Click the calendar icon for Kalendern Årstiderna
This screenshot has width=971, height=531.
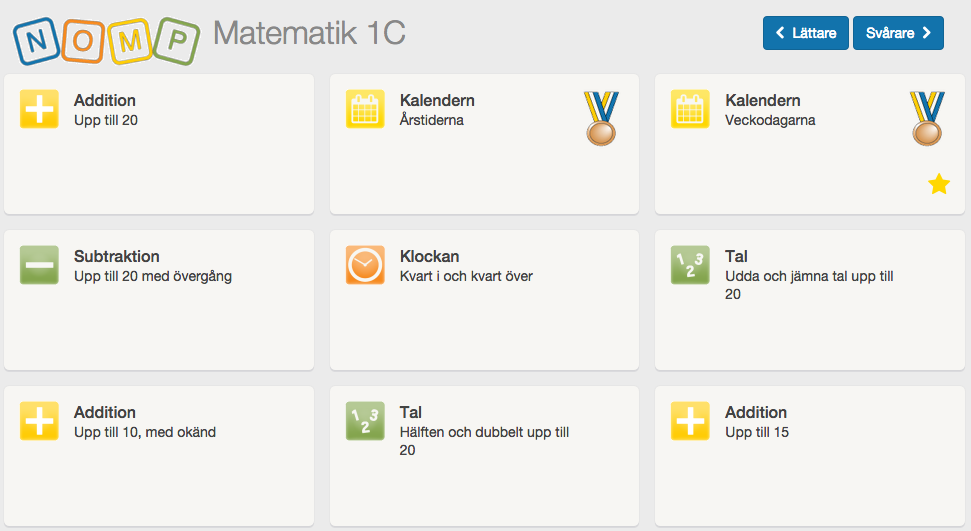365,109
